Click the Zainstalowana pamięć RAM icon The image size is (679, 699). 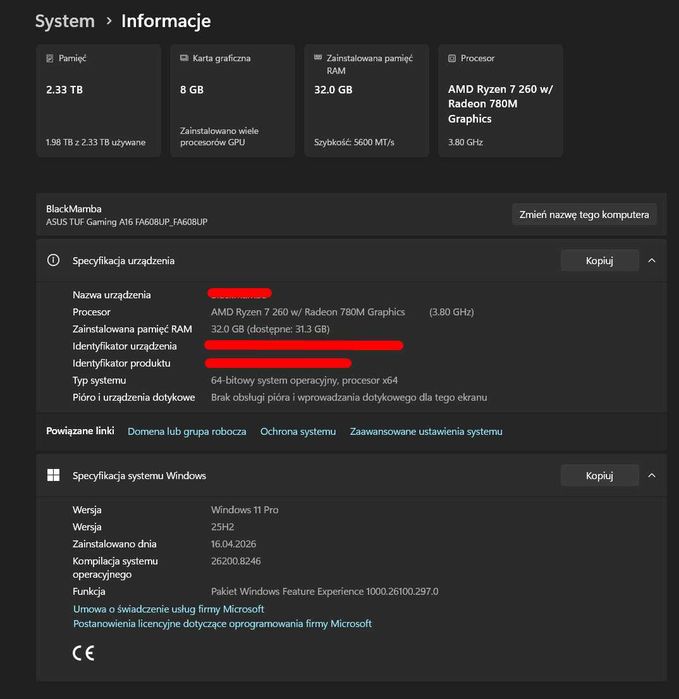318,58
